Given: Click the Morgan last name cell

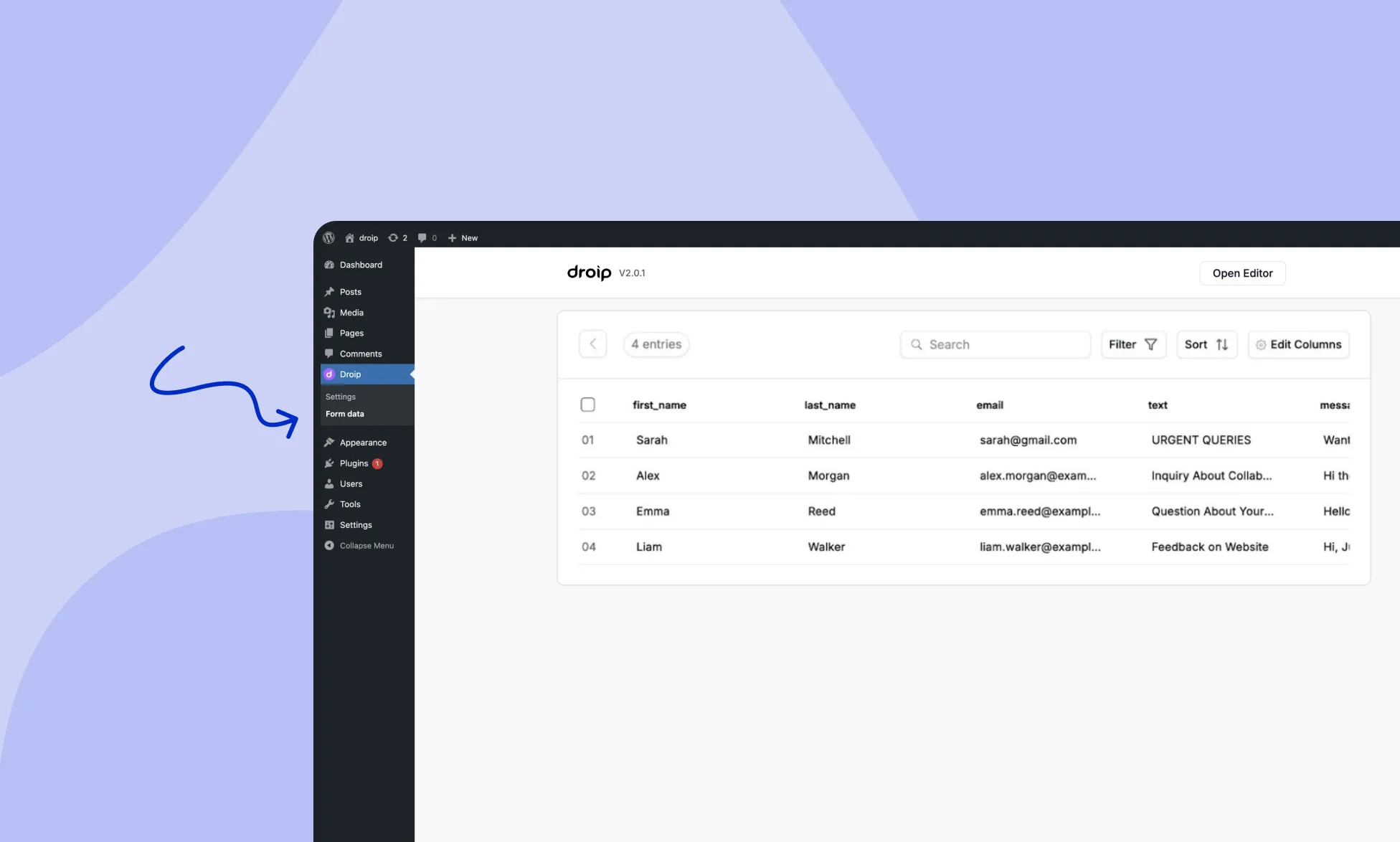Looking at the screenshot, I should (828, 476).
